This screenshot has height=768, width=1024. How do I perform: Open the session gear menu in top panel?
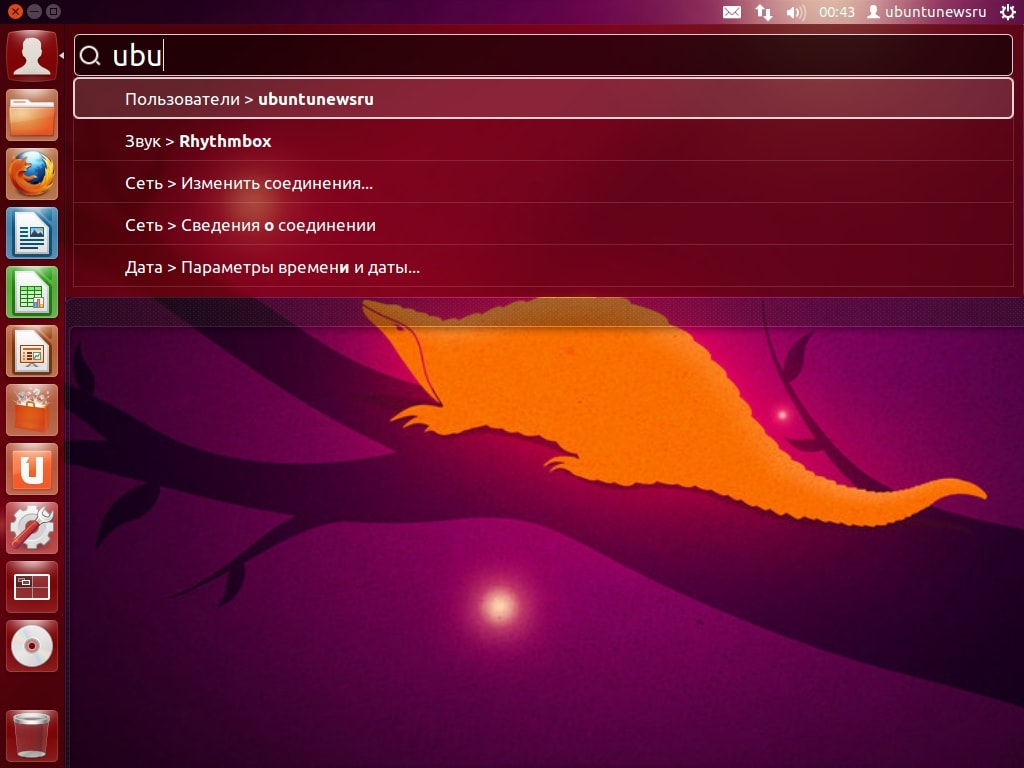coord(1008,12)
